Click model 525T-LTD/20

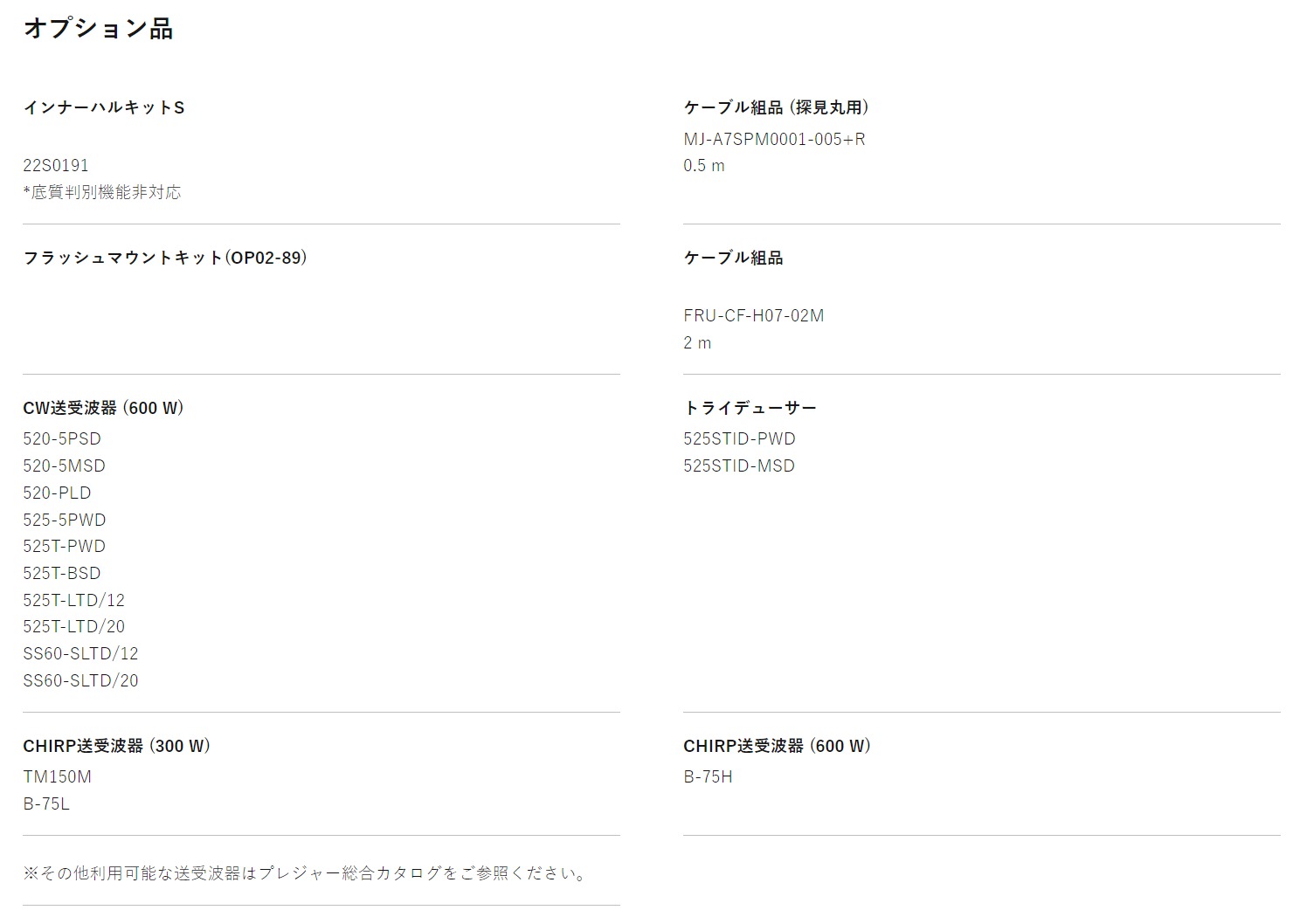tap(74, 626)
